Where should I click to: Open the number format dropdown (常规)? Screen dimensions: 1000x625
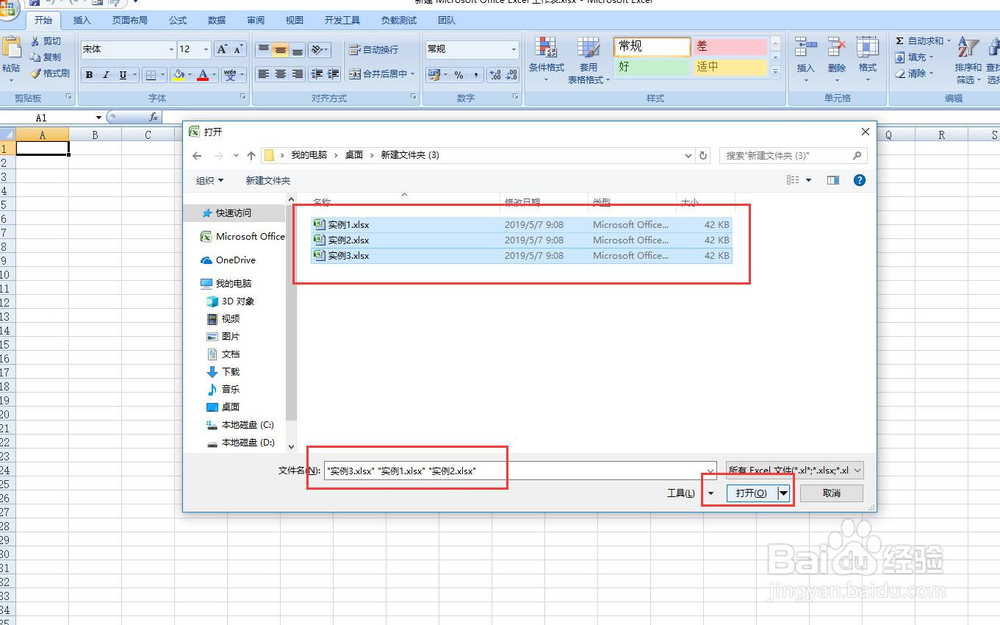point(513,49)
